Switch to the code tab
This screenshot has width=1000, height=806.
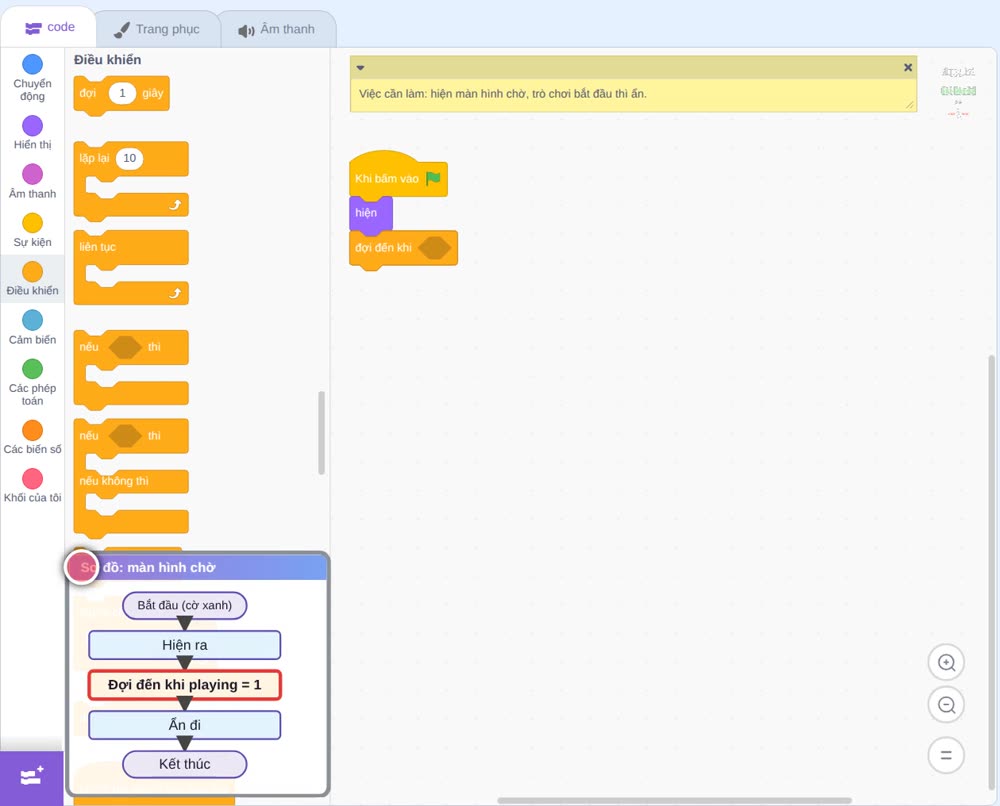tap(49, 27)
